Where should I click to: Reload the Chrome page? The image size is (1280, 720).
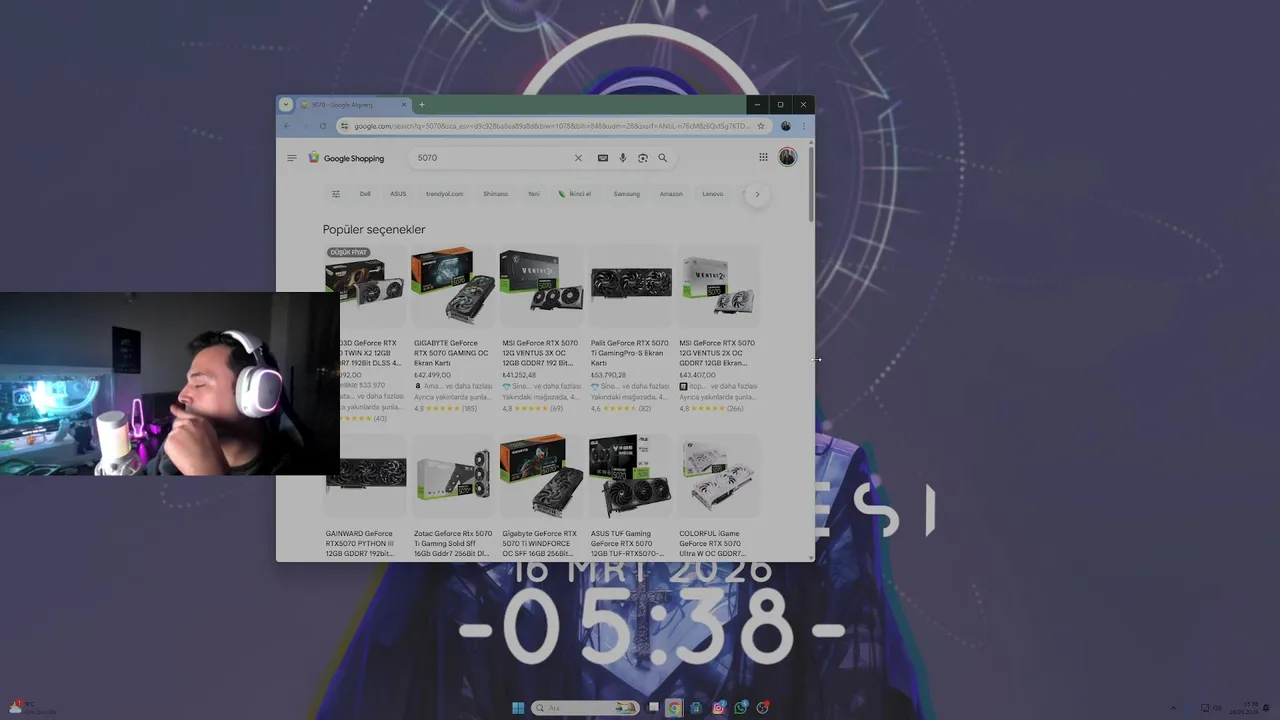point(323,126)
